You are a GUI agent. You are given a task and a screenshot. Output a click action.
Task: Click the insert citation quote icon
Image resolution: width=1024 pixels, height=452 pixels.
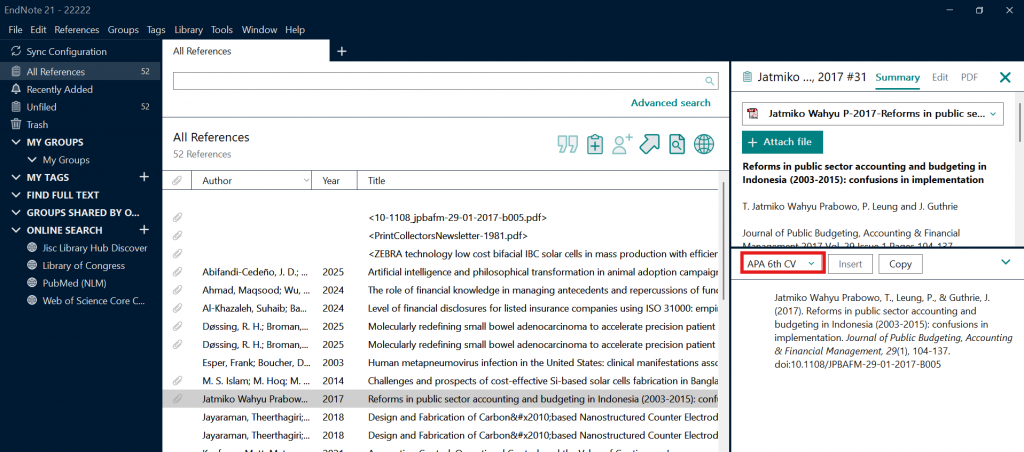[x=568, y=144]
